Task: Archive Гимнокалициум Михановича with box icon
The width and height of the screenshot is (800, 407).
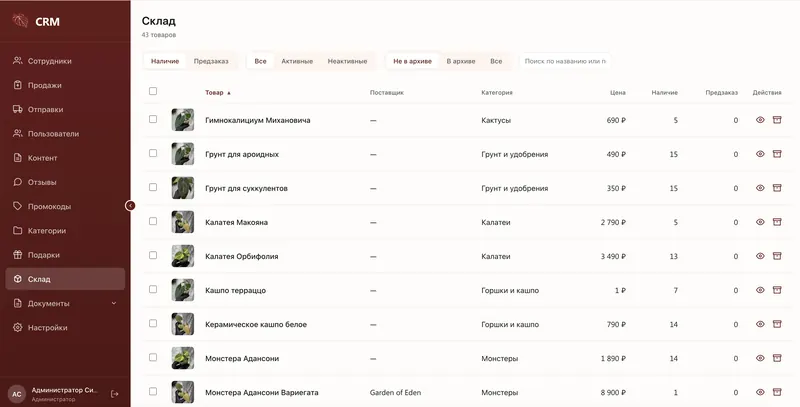Action: (x=777, y=120)
